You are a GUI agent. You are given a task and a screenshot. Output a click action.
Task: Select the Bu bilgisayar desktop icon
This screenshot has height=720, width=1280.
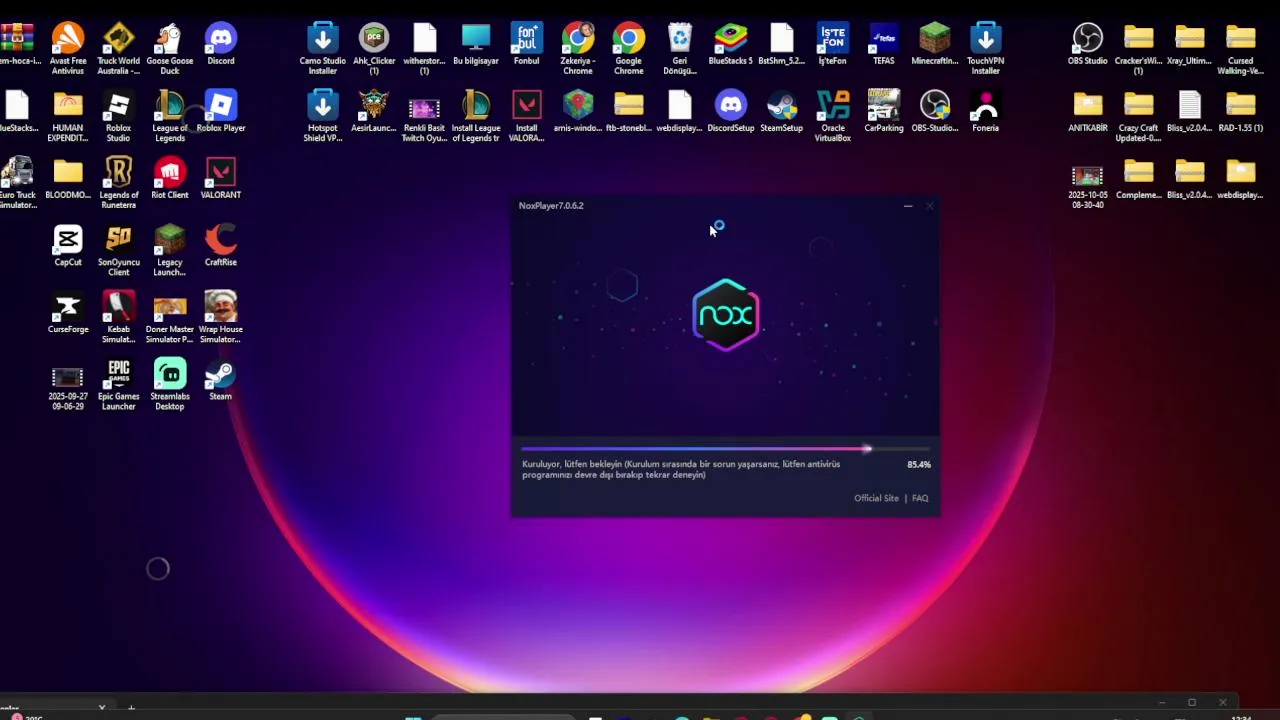click(476, 45)
